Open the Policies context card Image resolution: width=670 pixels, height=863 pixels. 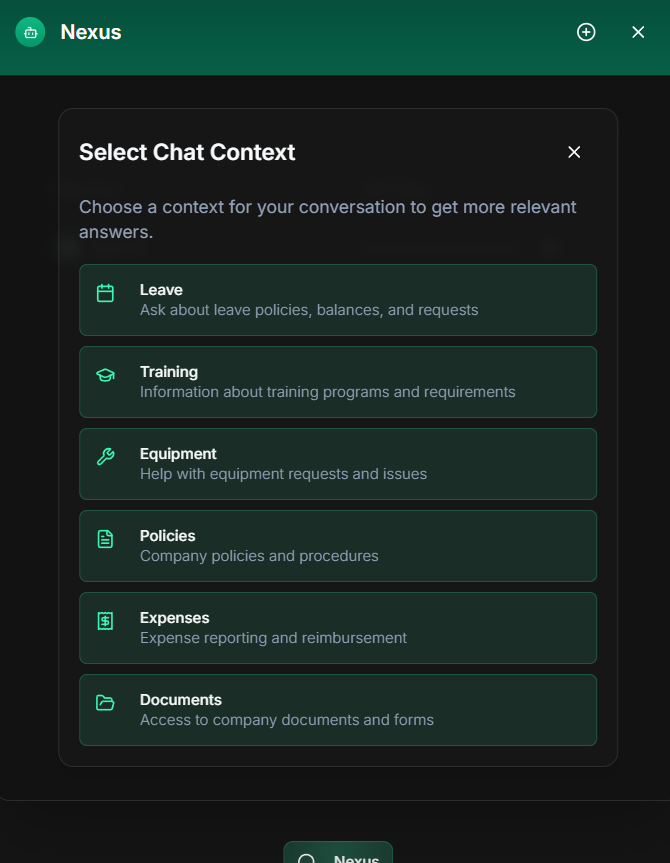pos(338,546)
